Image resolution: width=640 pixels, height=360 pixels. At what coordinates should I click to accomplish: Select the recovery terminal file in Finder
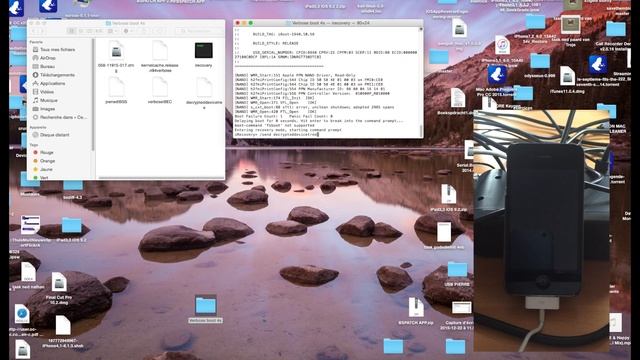[x=203, y=51]
